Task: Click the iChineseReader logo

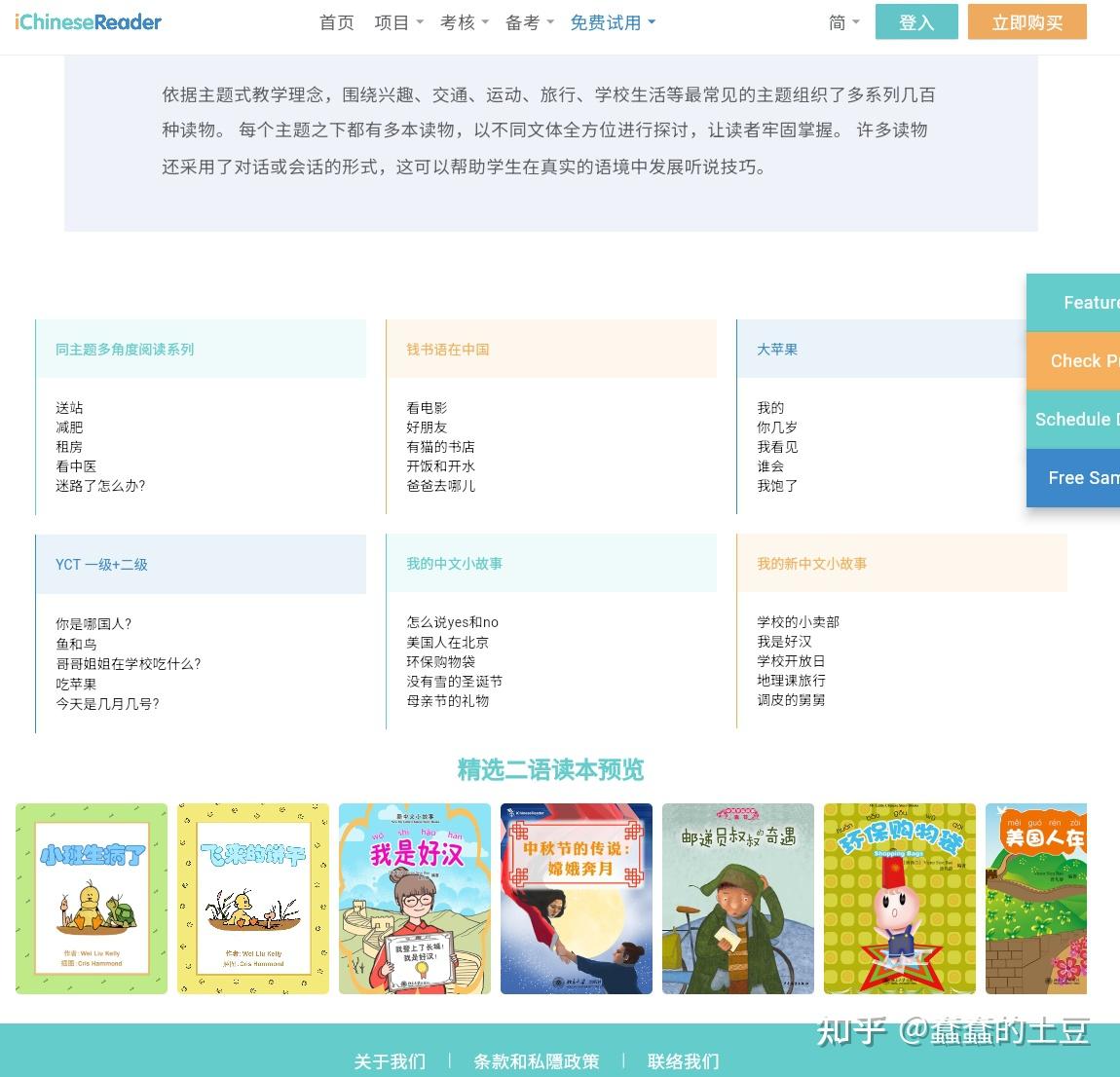Action: 87,21
